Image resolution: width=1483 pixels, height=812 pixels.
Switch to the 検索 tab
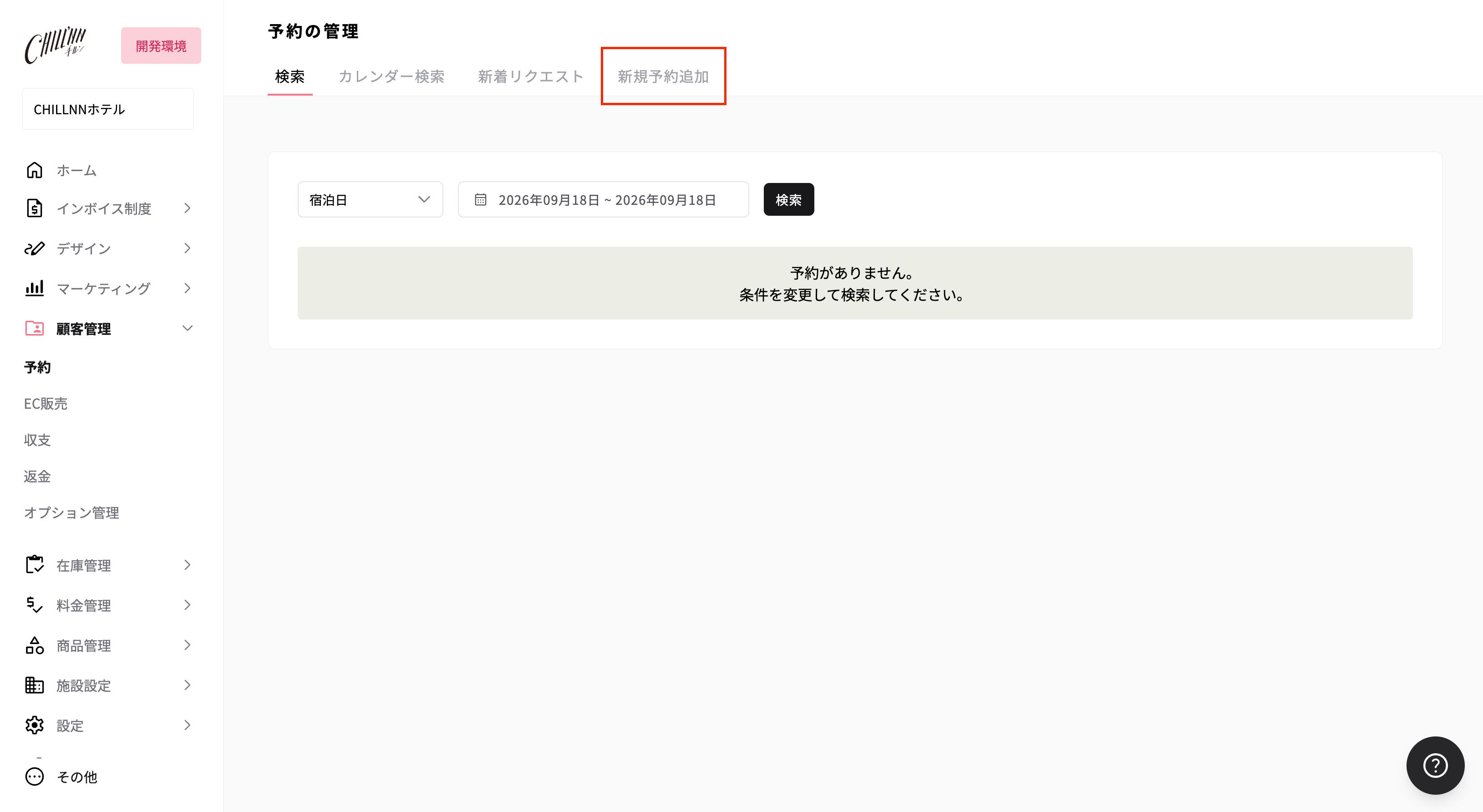[x=289, y=76]
